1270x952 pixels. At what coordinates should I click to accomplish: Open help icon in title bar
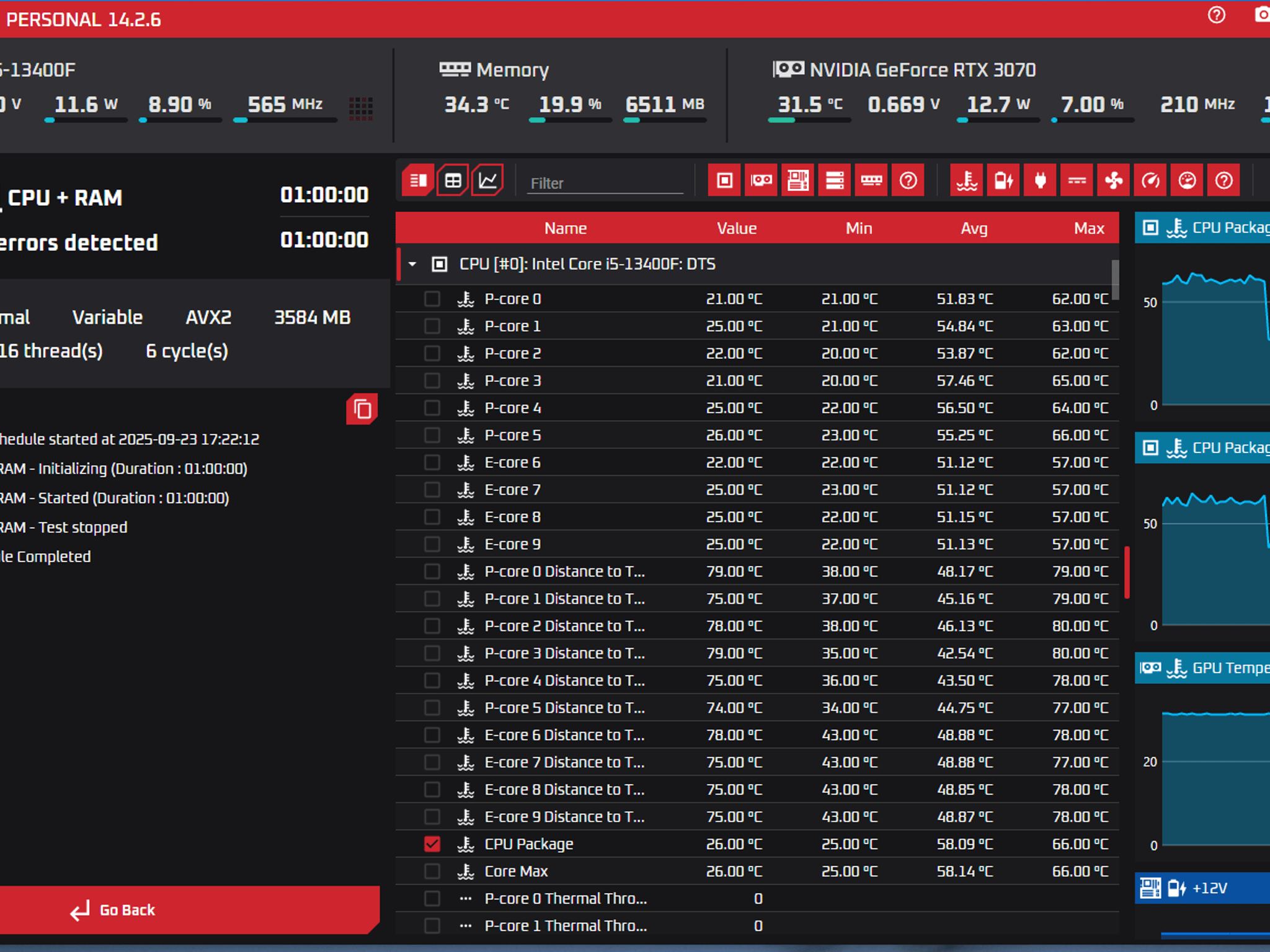[x=1217, y=15]
